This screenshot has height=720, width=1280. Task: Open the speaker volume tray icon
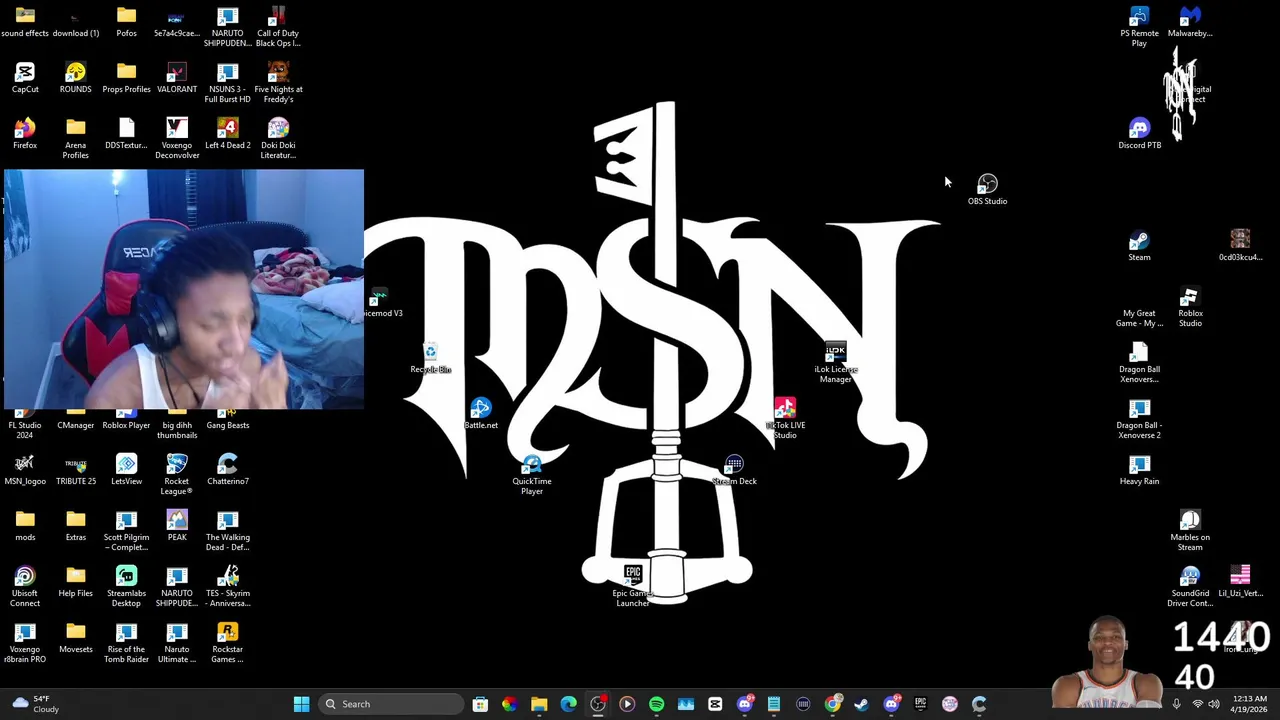pyautogui.click(x=1214, y=704)
